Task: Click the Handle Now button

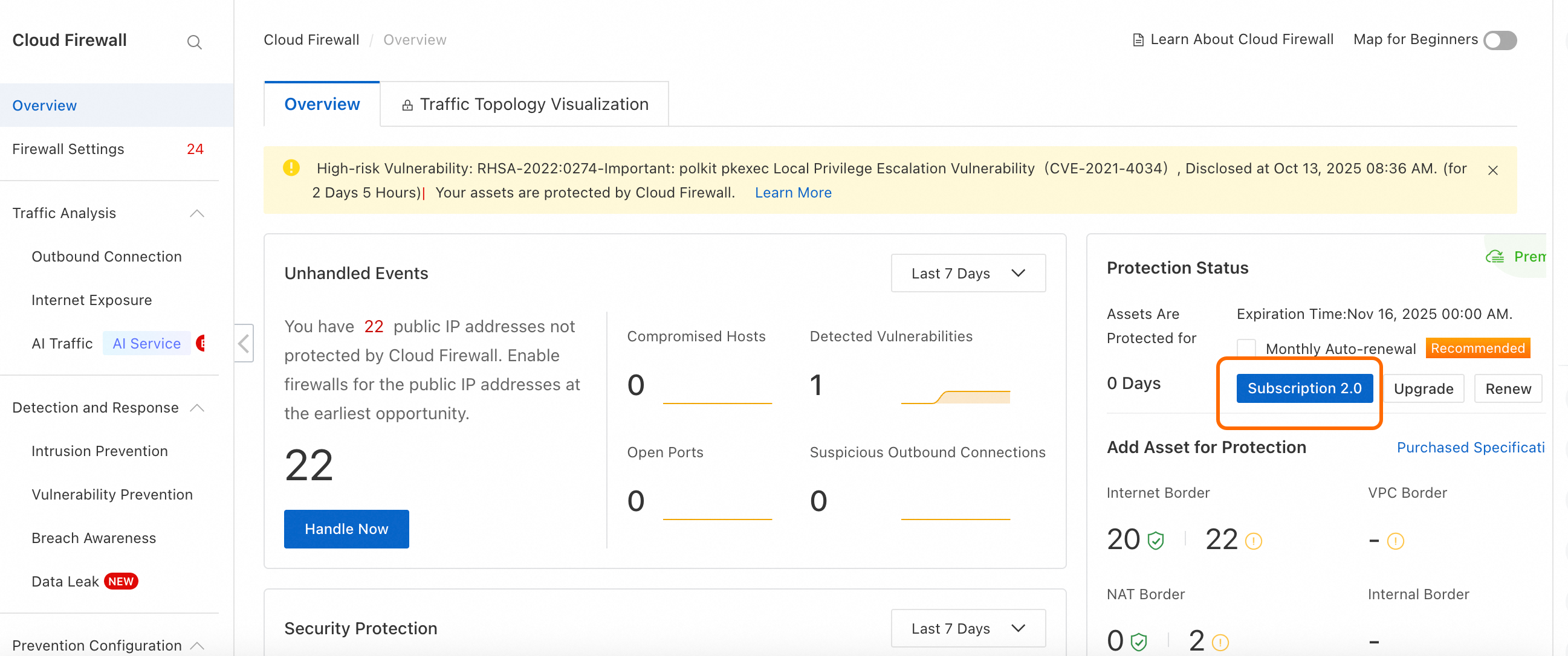Action: click(346, 528)
